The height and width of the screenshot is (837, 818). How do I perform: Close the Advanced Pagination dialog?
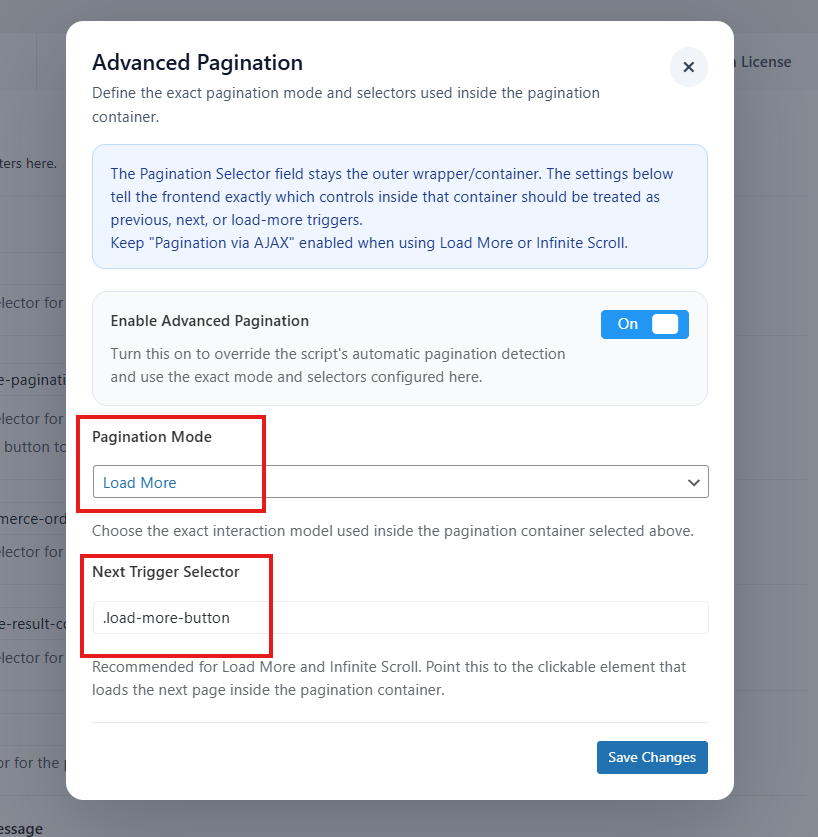click(x=688, y=67)
